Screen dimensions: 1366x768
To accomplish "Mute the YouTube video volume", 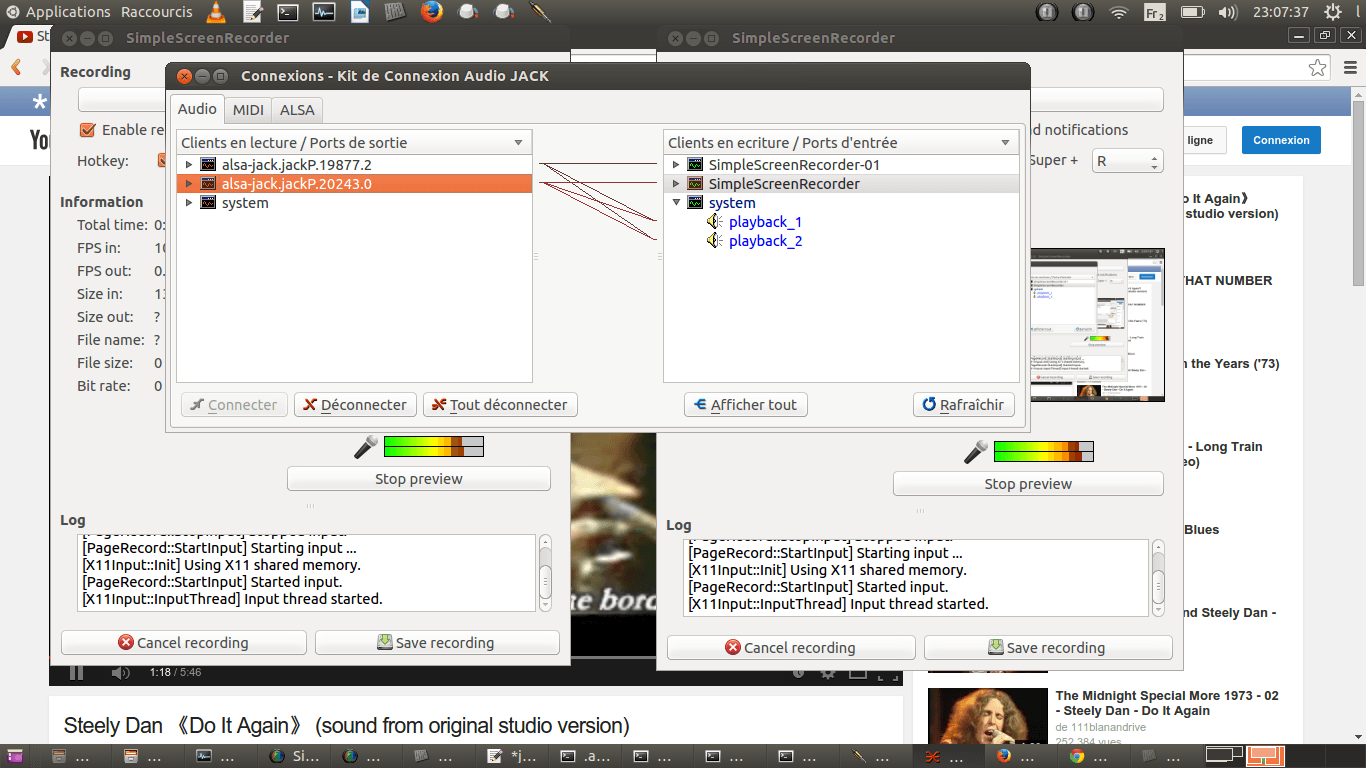I will [x=120, y=673].
